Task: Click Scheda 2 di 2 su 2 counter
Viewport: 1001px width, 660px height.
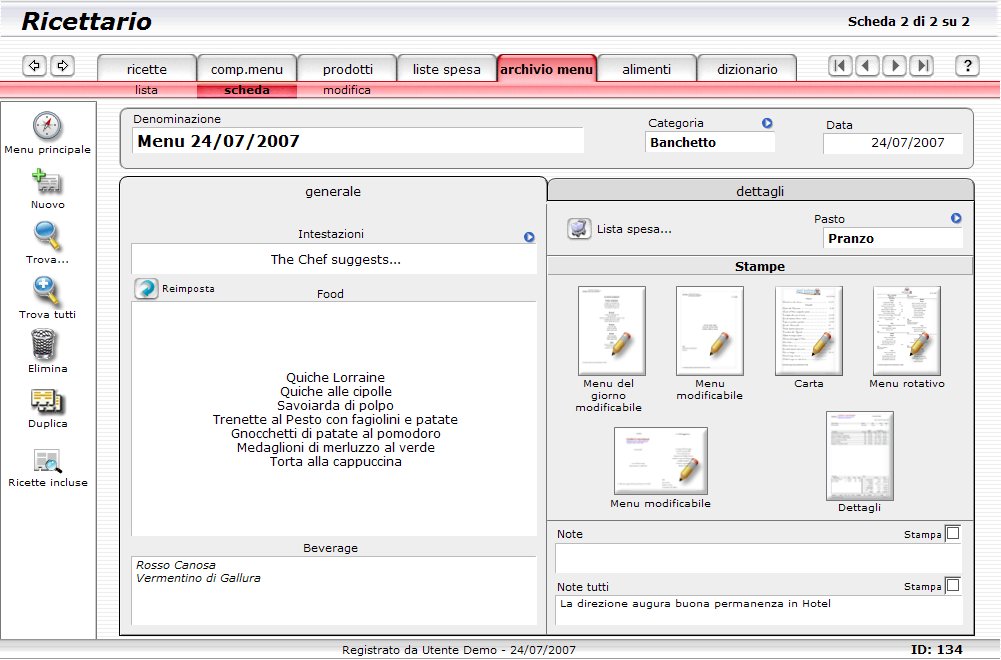Action: [908, 21]
